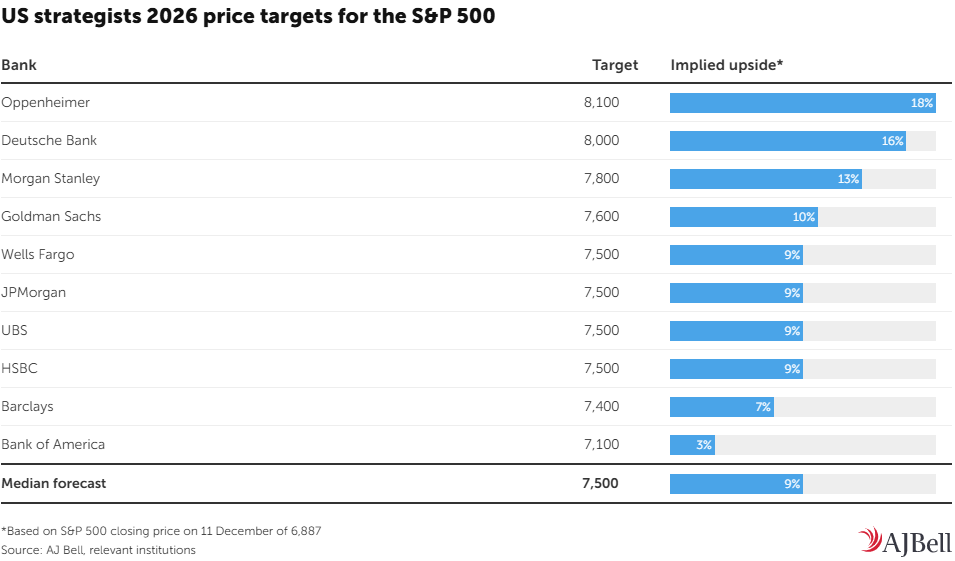
Task: Select the Morgan Stanley row label
Action: pos(51,179)
